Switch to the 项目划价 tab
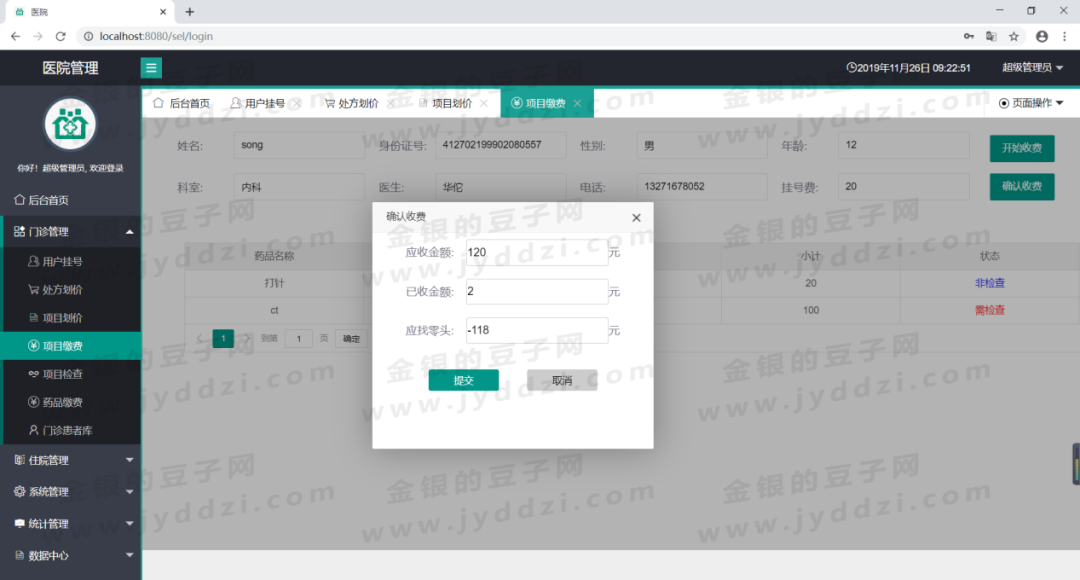1080x580 pixels. click(446, 103)
